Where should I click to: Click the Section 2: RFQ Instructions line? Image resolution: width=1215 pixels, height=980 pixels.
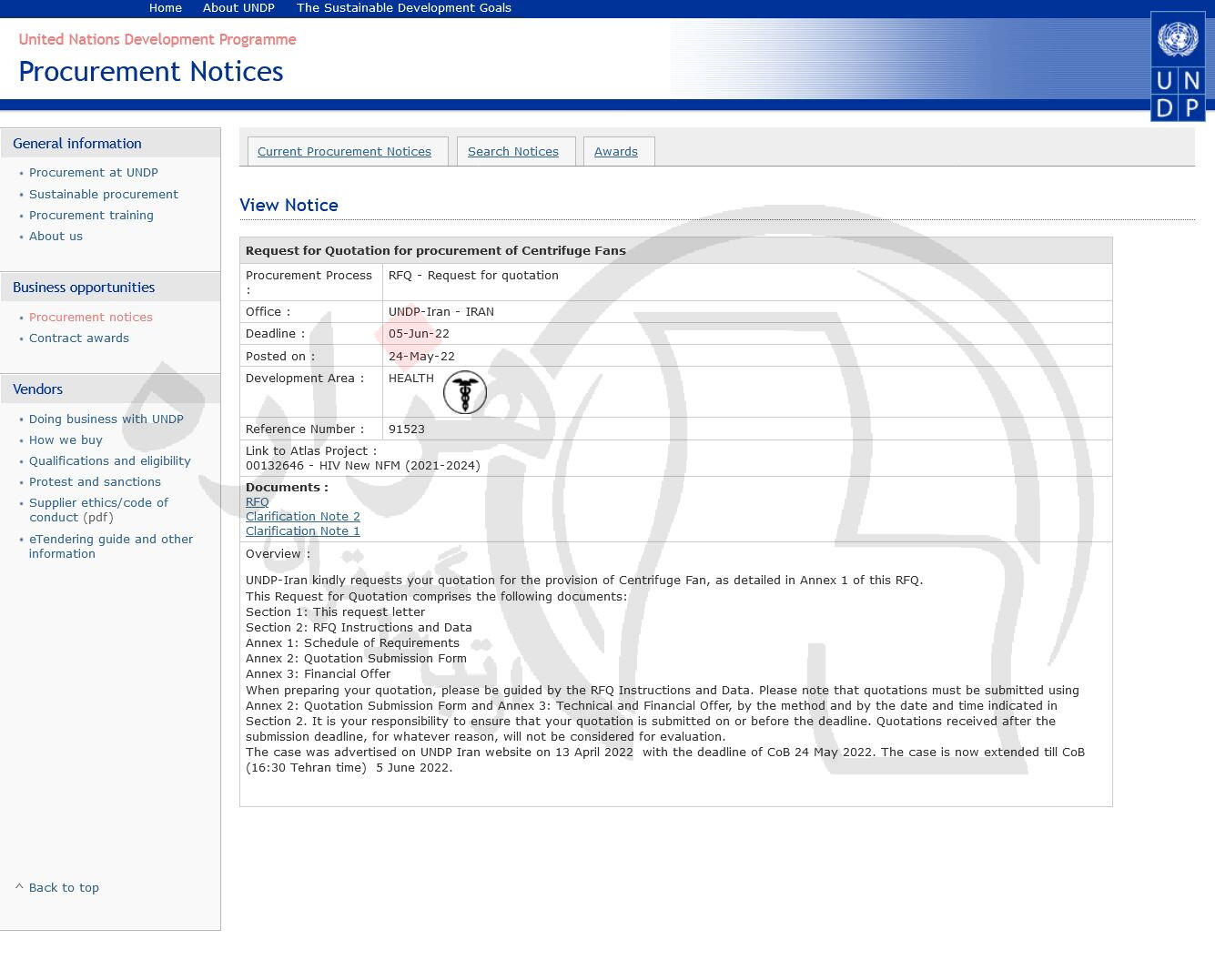coord(359,627)
